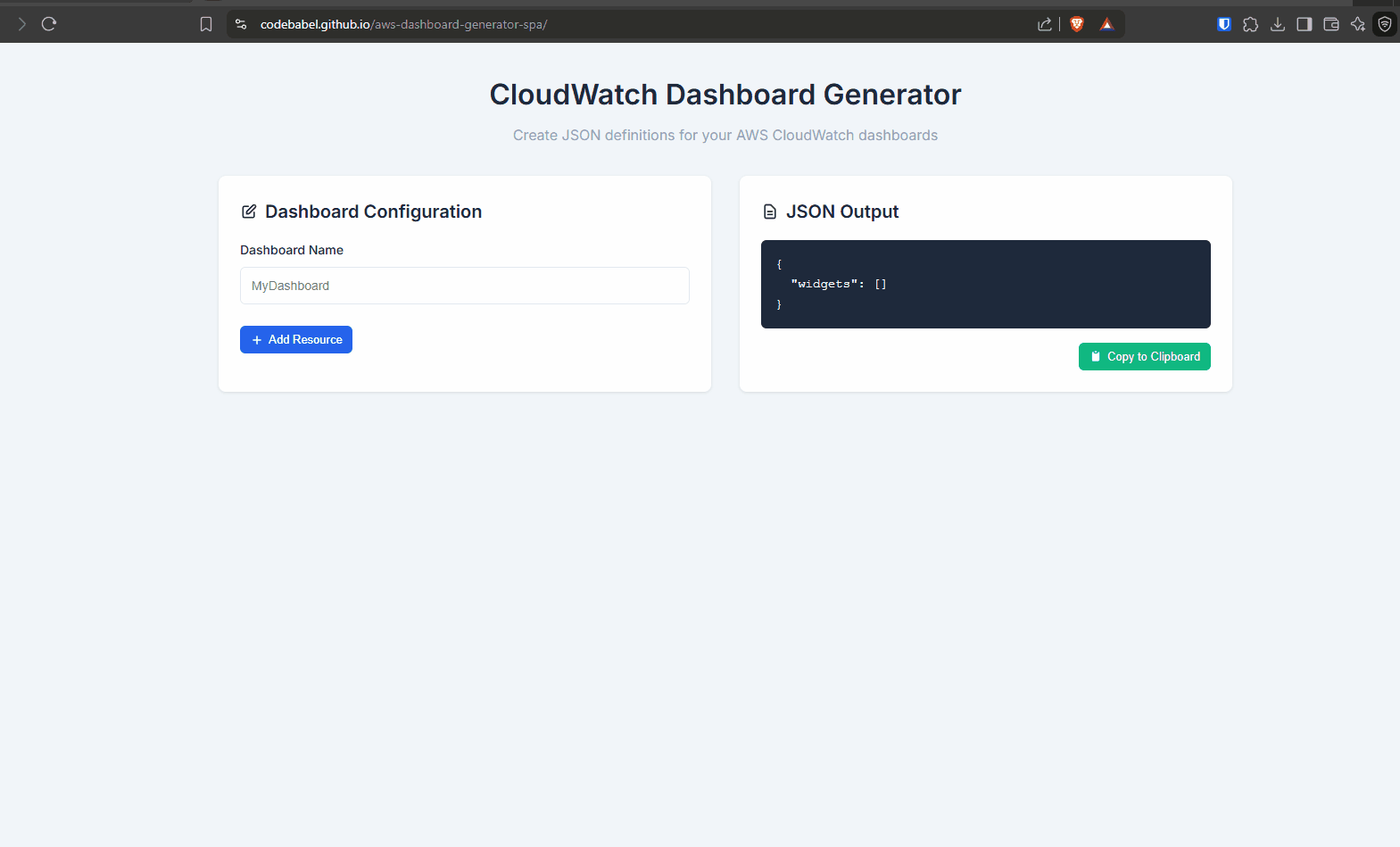
Task: Open the Brave Wallet icon
Action: 1331,24
